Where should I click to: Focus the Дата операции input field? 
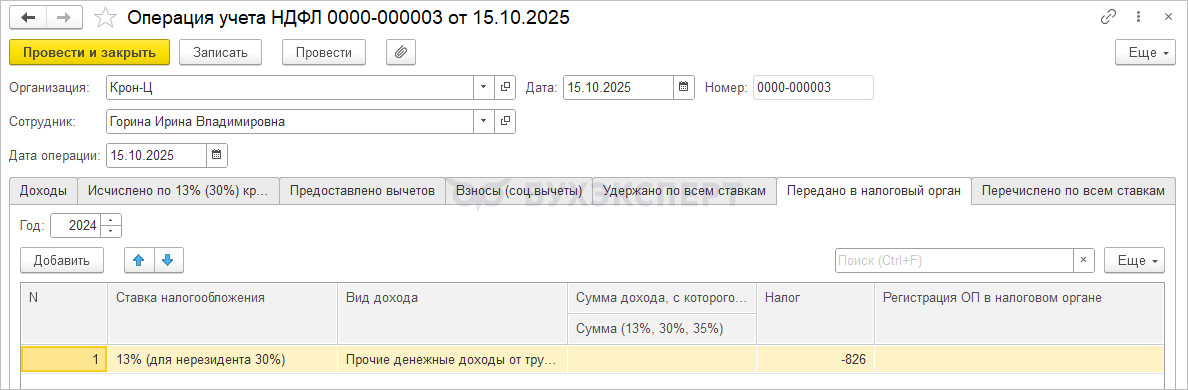pos(156,155)
